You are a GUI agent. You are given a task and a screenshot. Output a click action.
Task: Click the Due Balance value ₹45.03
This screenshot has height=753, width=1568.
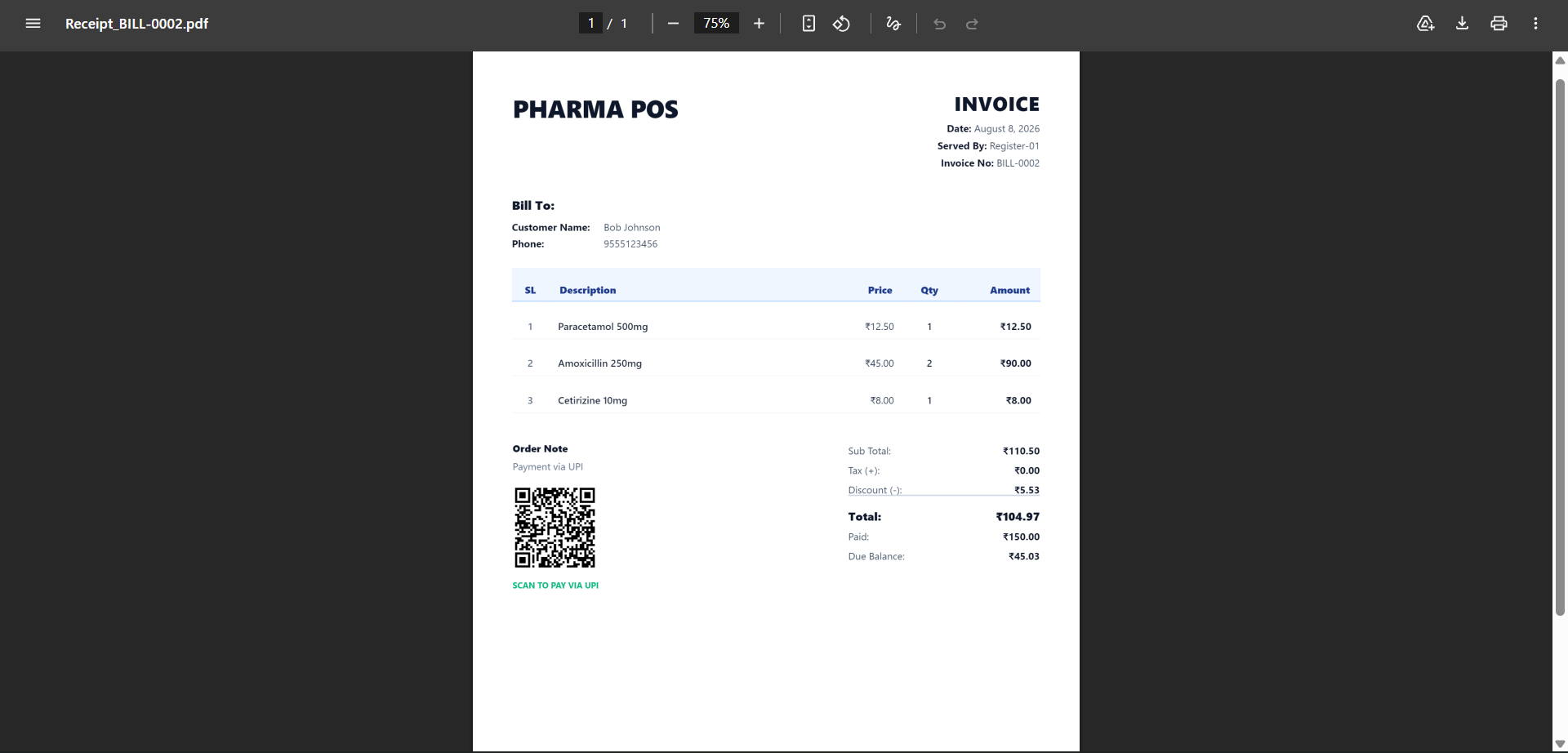(x=1024, y=557)
